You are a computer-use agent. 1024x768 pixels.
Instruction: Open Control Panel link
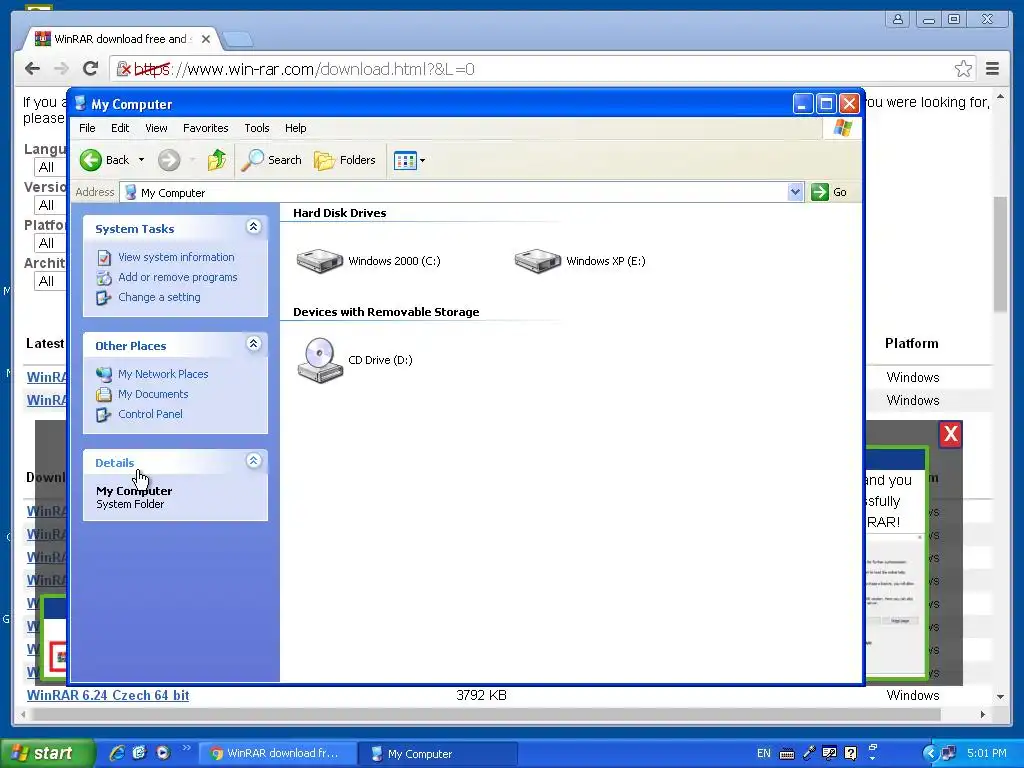[150, 414]
